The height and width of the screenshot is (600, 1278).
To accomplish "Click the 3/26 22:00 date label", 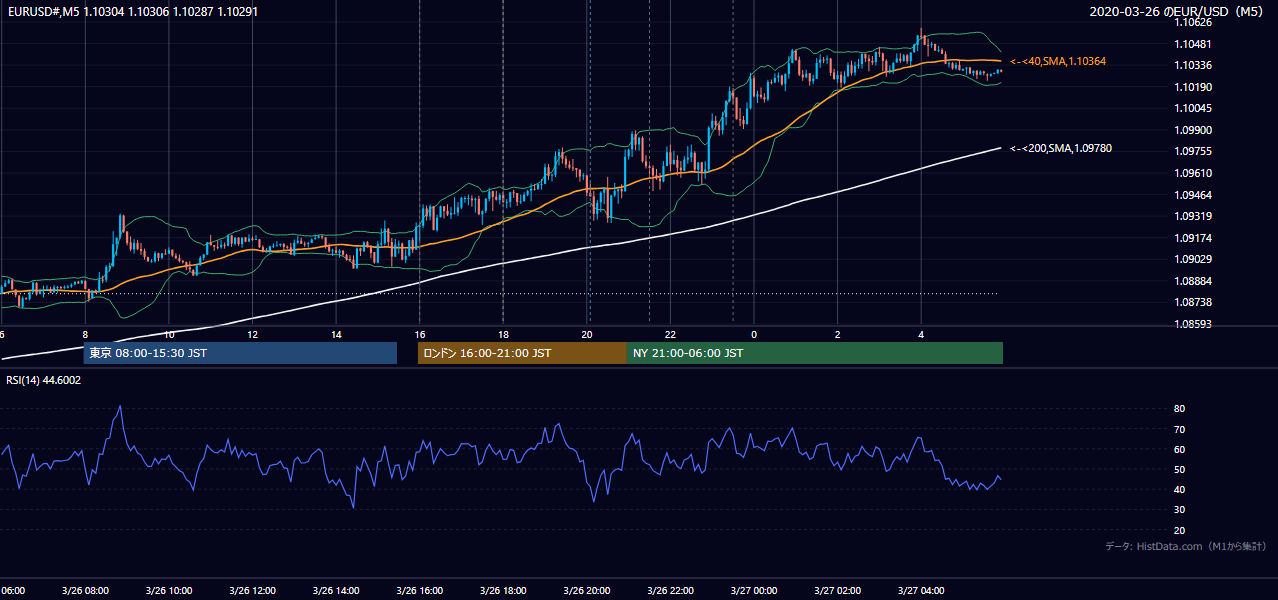I will [x=670, y=590].
